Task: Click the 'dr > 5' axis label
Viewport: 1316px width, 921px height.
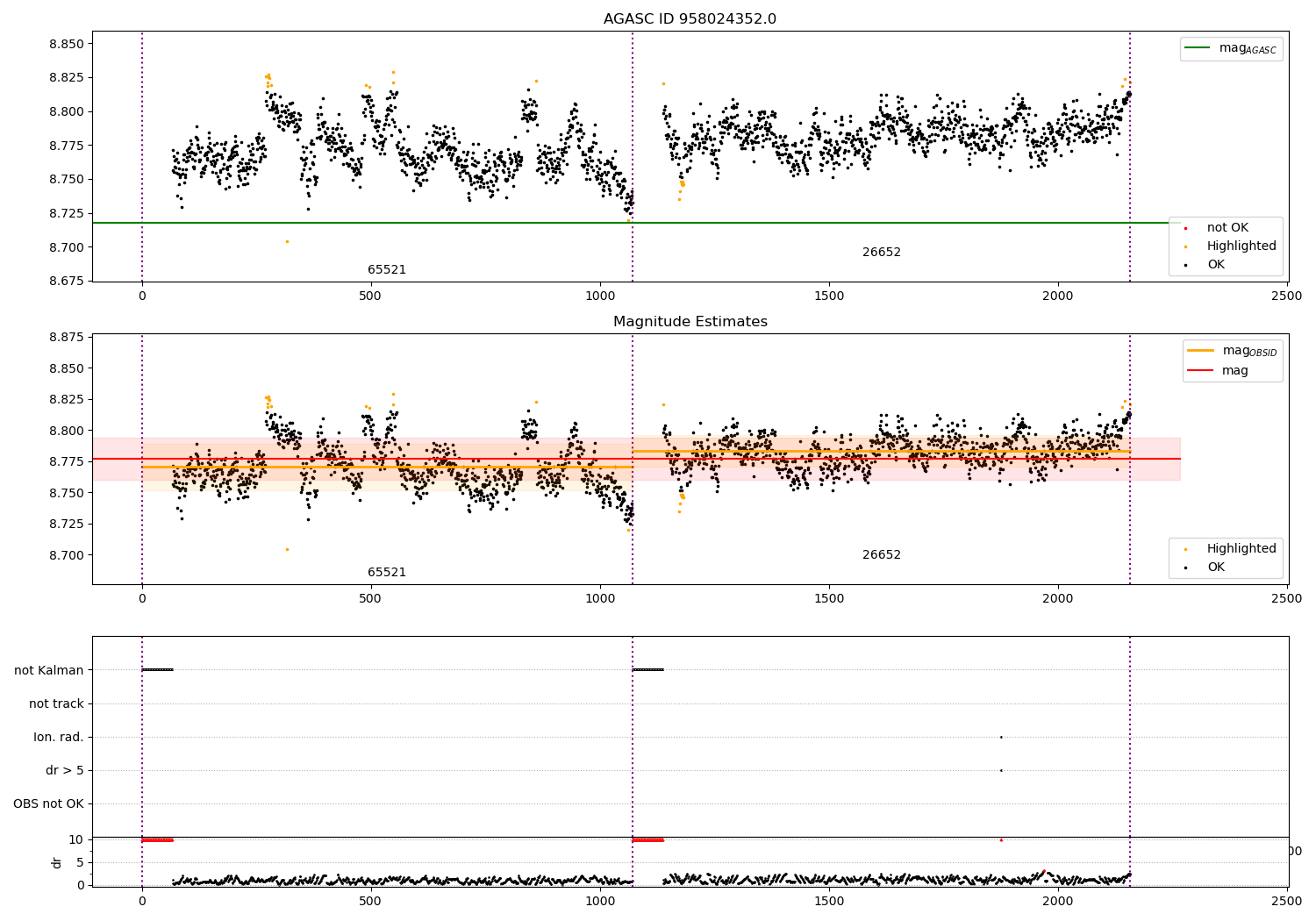Action: click(x=65, y=770)
